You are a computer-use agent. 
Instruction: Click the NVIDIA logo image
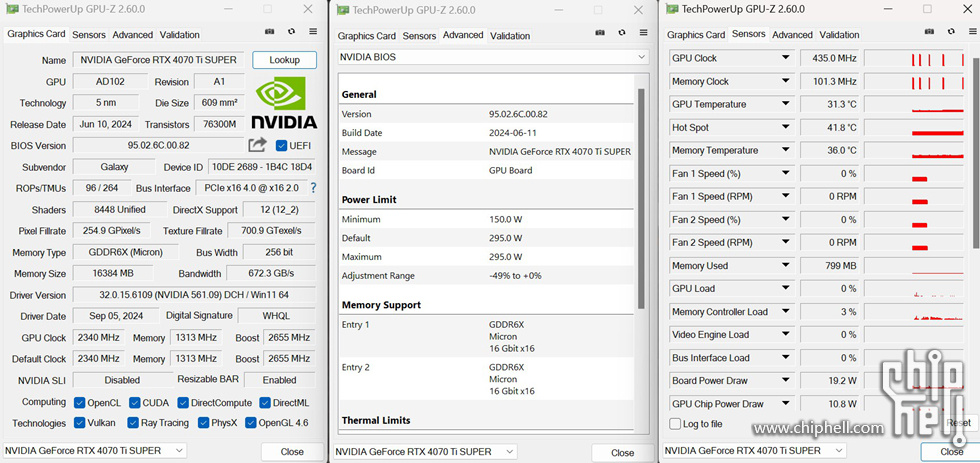point(284,102)
